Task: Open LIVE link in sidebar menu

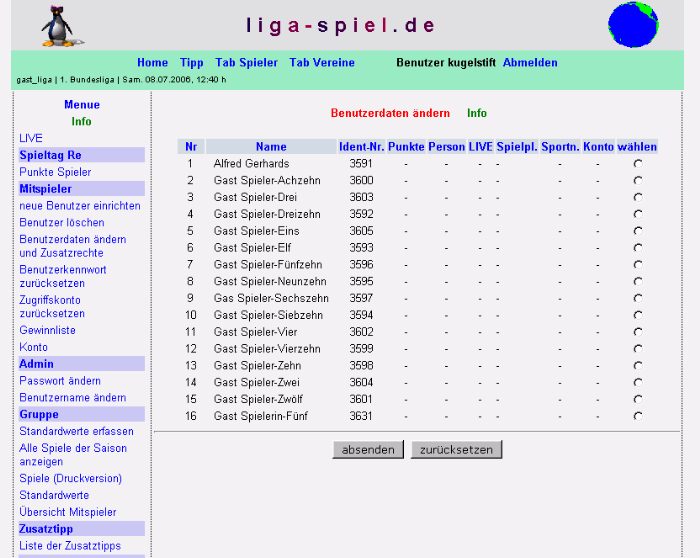Action: tap(31, 138)
